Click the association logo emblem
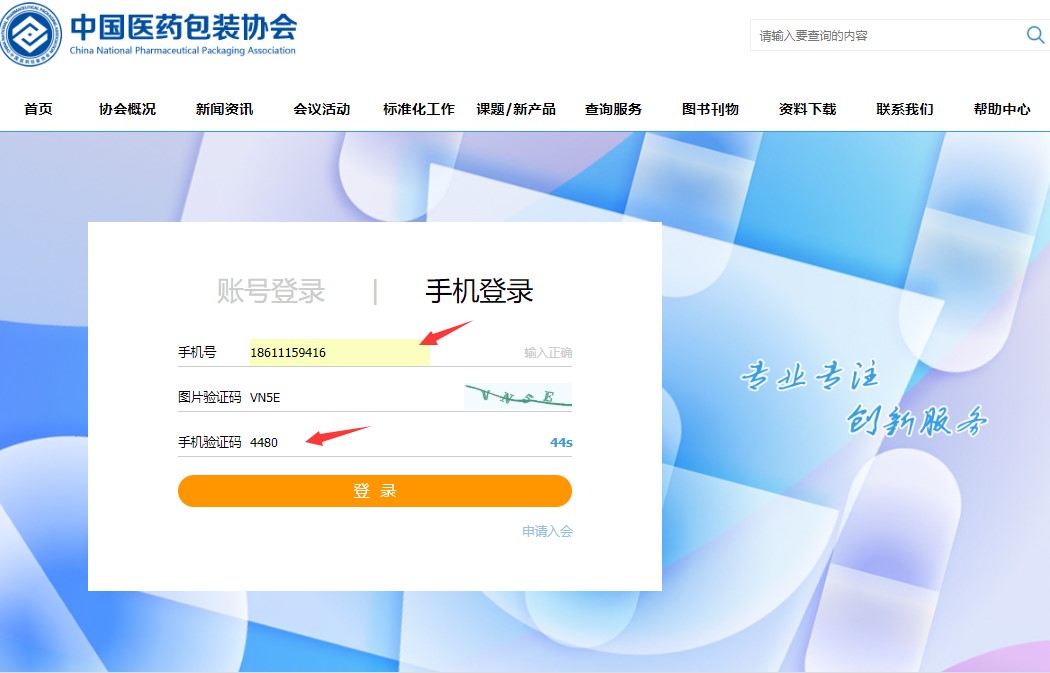Image resolution: width=1050 pixels, height=673 pixels. [31, 34]
